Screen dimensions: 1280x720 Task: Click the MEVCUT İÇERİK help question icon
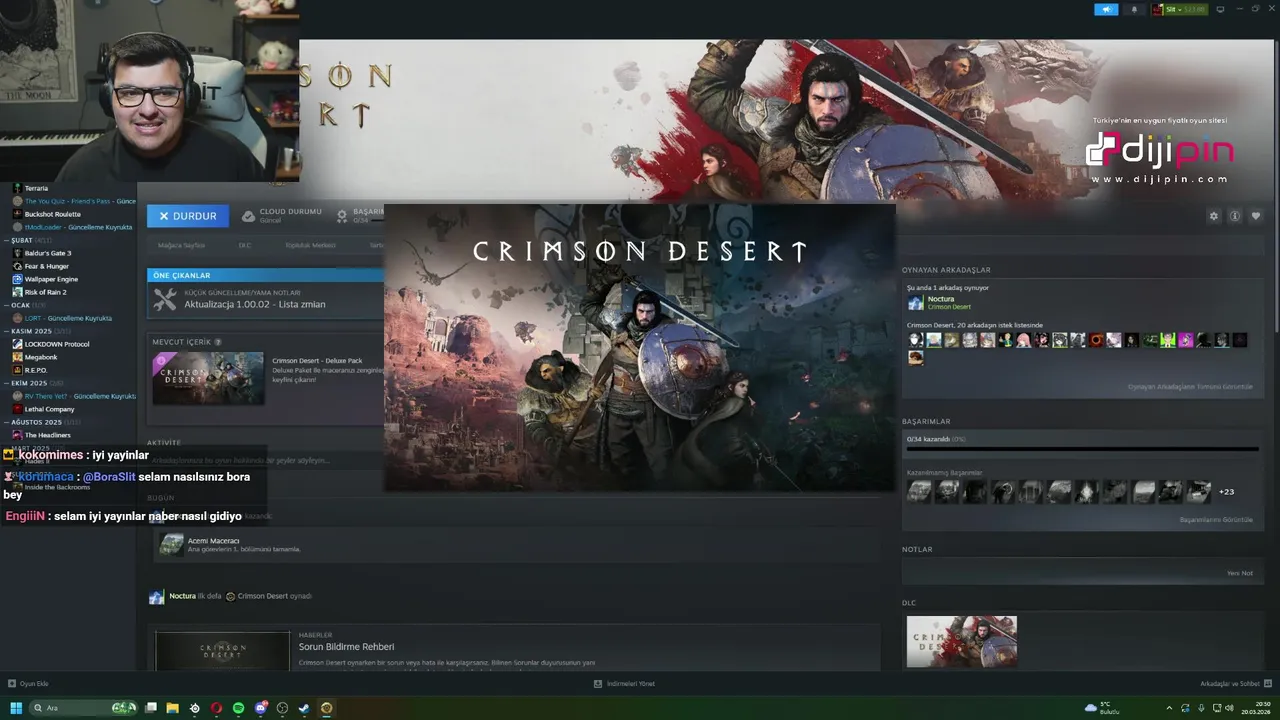[x=218, y=342]
